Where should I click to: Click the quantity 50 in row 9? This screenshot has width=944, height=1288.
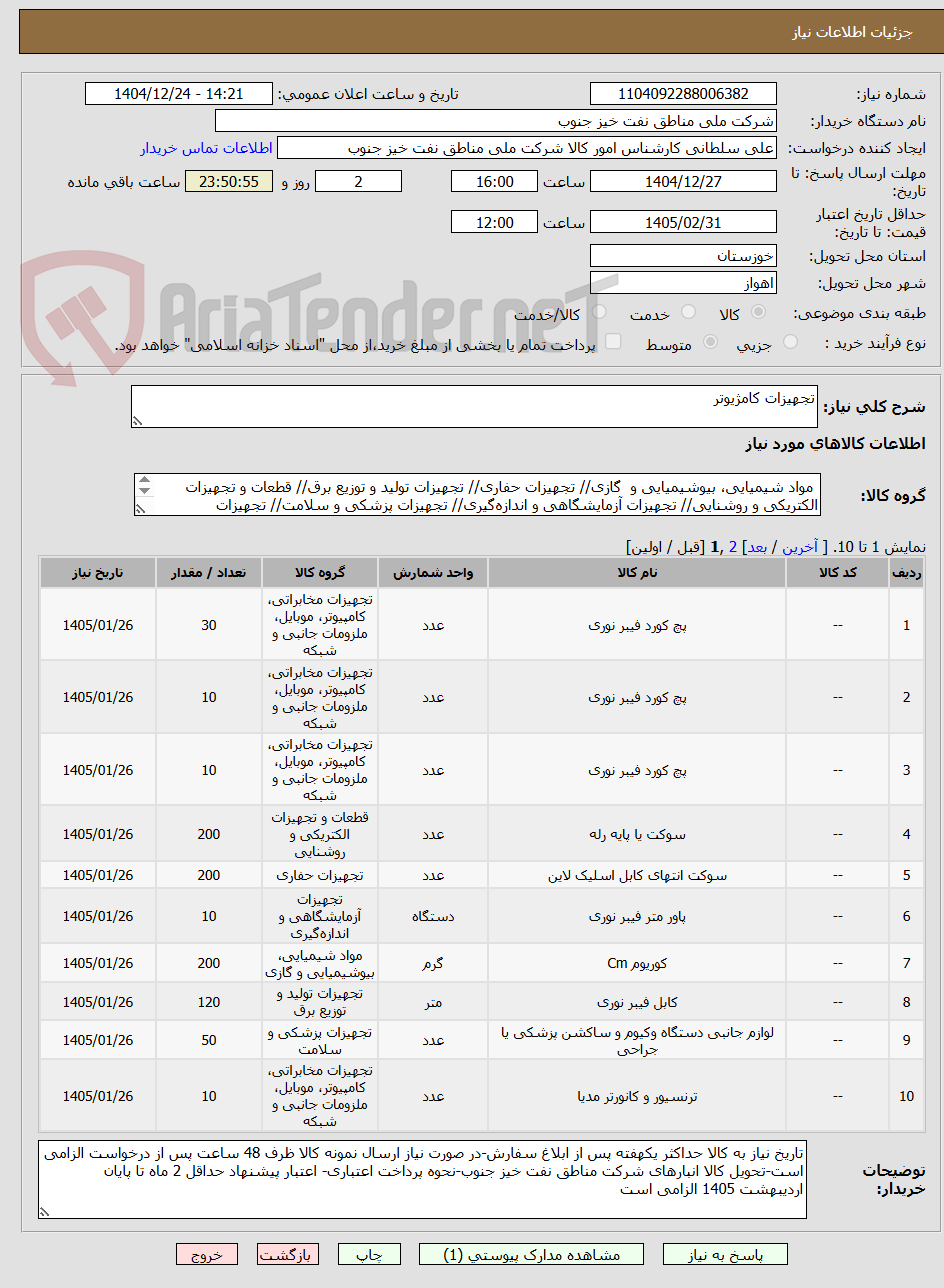[208, 1040]
